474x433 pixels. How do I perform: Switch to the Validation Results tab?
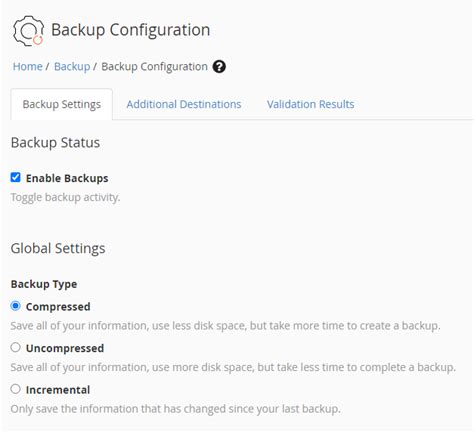click(x=310, y=104)
